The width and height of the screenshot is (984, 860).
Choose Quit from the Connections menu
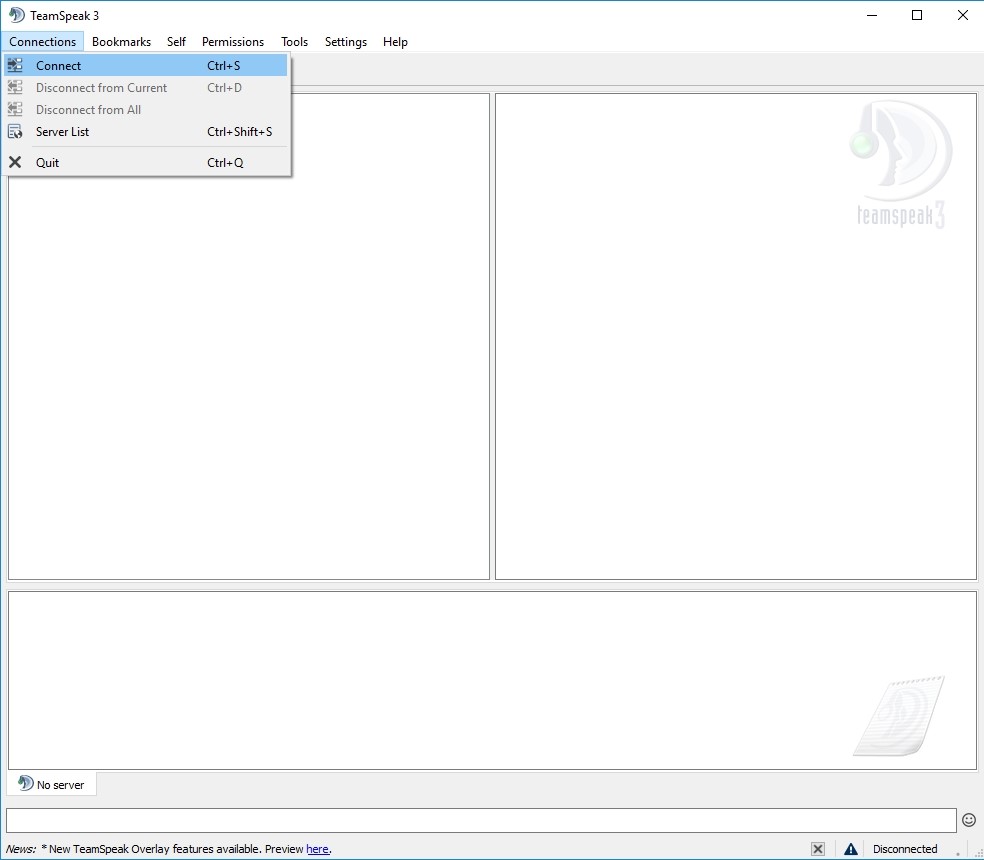pyautogui.click(x=48, y=163)
